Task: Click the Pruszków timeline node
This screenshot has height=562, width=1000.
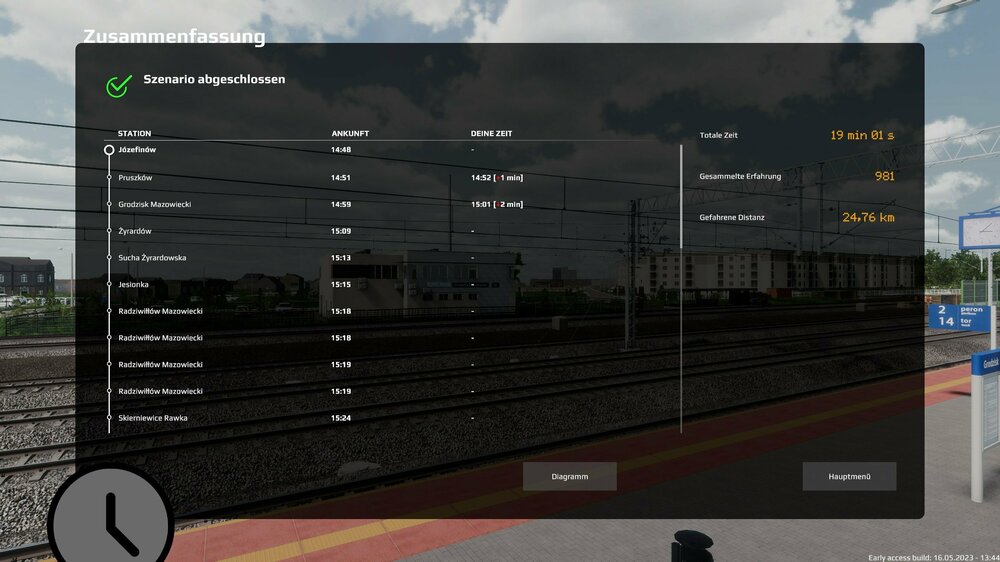Action: pyautogui.click(x=109, y=178)
